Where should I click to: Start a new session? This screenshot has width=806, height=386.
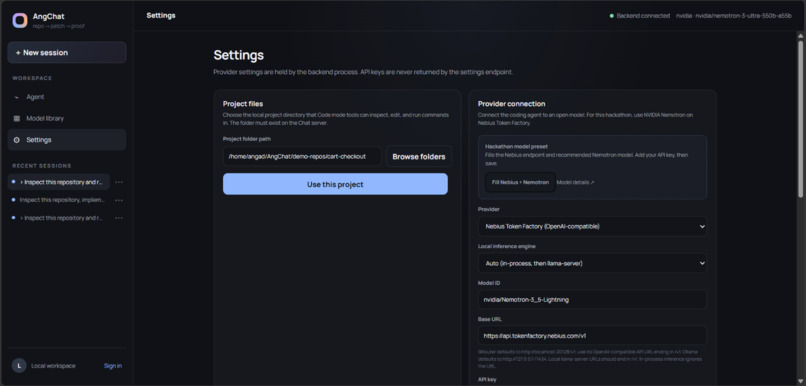(67, 52)
